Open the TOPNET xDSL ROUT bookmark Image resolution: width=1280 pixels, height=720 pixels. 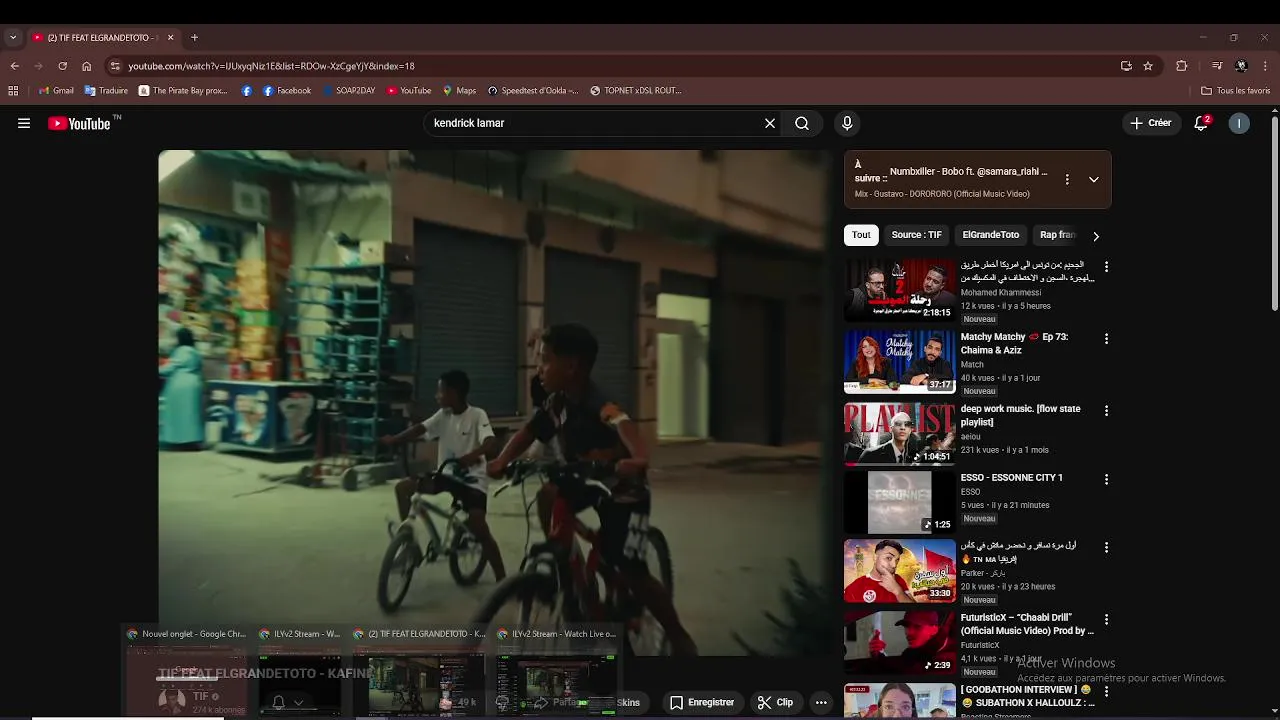tap(636, 90)
